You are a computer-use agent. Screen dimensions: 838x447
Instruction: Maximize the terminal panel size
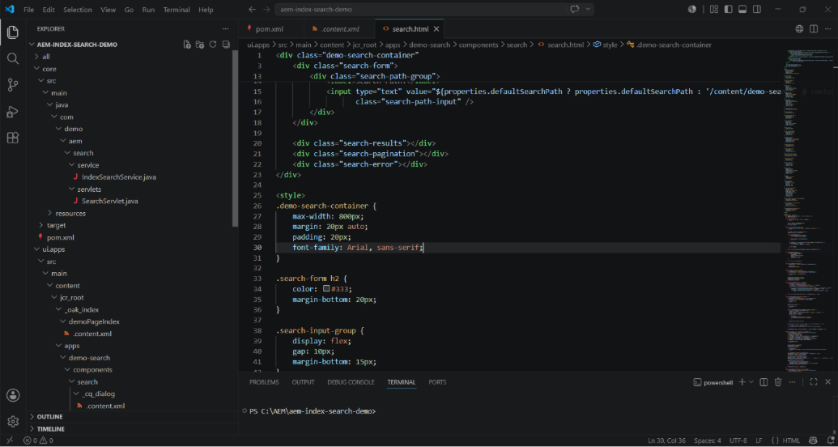(813, 382)
